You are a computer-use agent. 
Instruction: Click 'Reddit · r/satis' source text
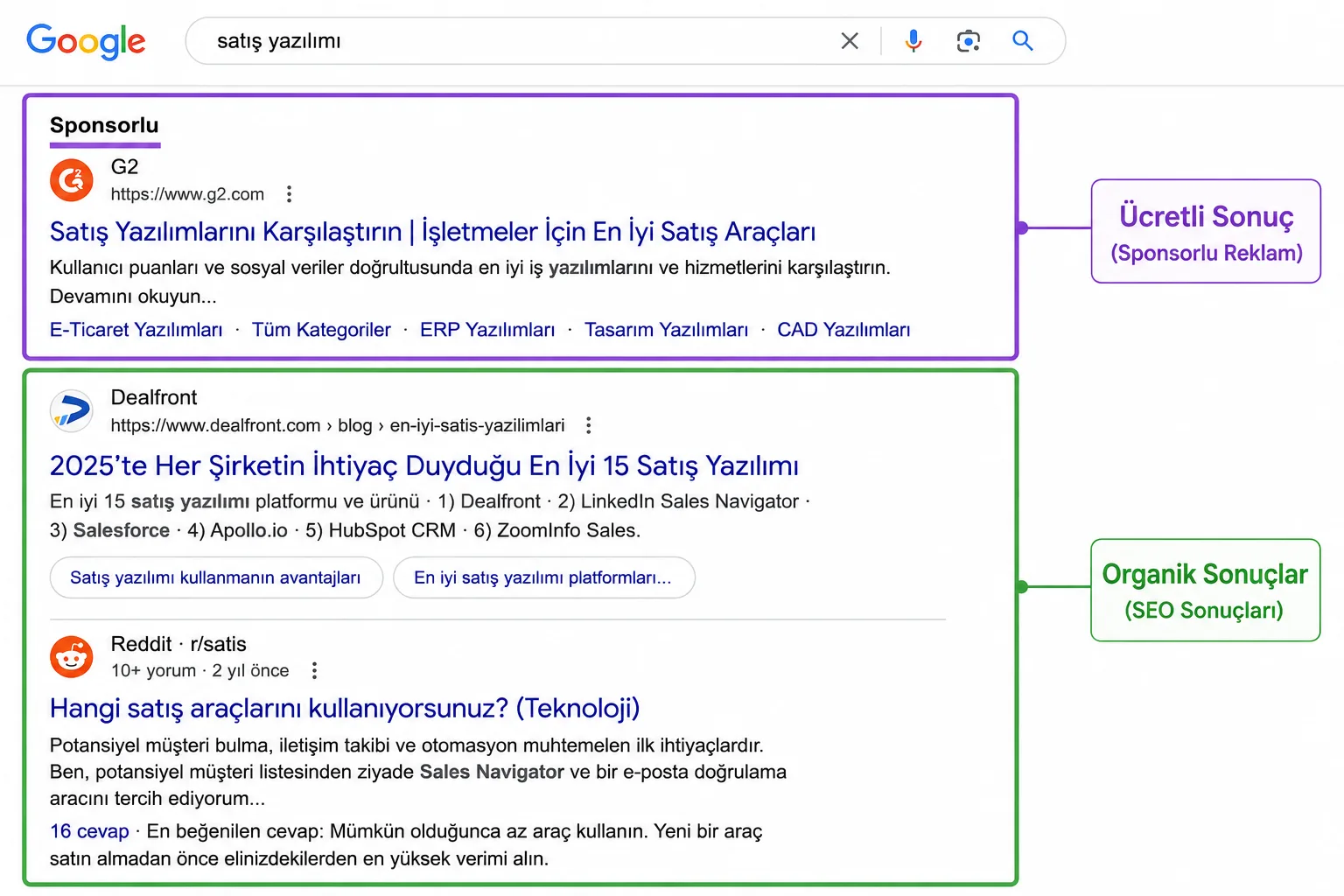point(178,644)
